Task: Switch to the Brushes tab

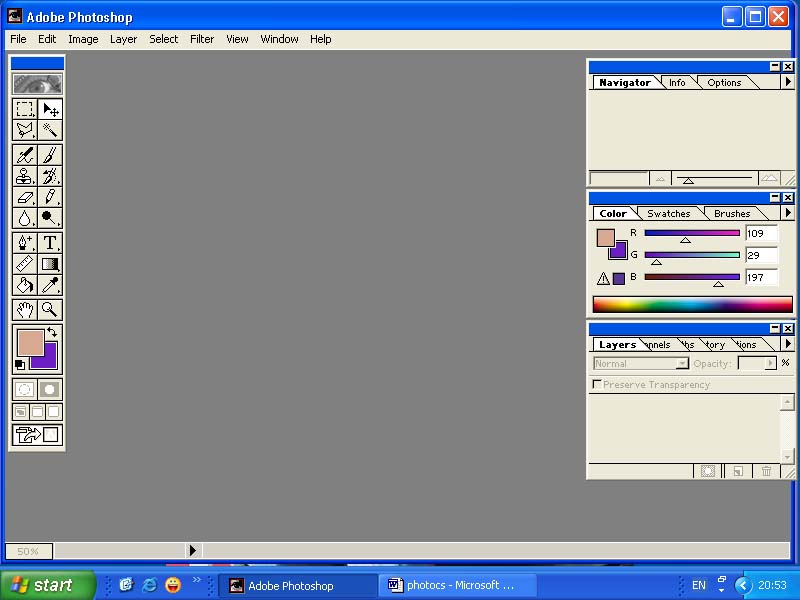Action: (732, 214)
